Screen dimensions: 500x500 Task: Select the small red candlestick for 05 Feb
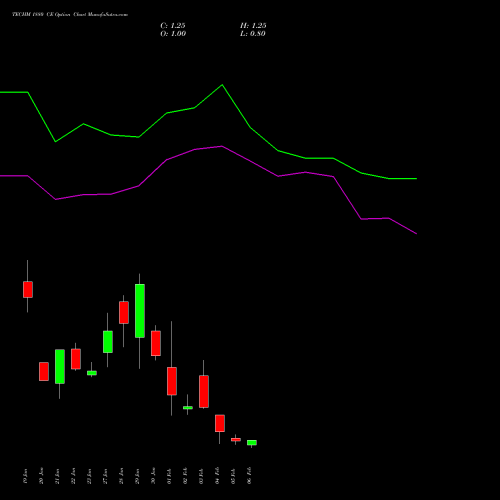click(x=236, y=439)
